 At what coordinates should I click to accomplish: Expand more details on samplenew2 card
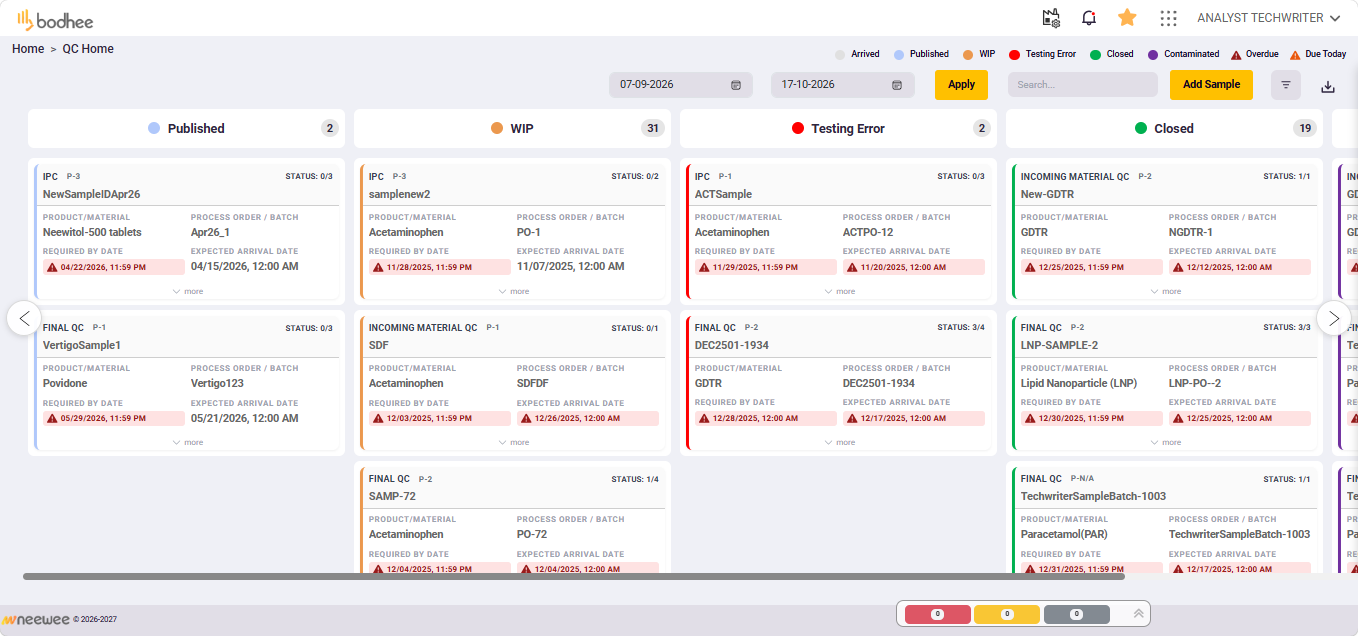[x=514, y=291]
